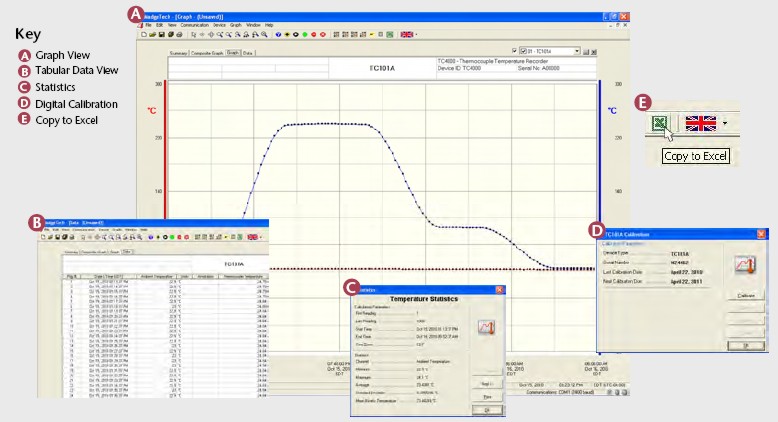Click OK button in Calibration dialog
Screen dimensions: 778x422
746,346
